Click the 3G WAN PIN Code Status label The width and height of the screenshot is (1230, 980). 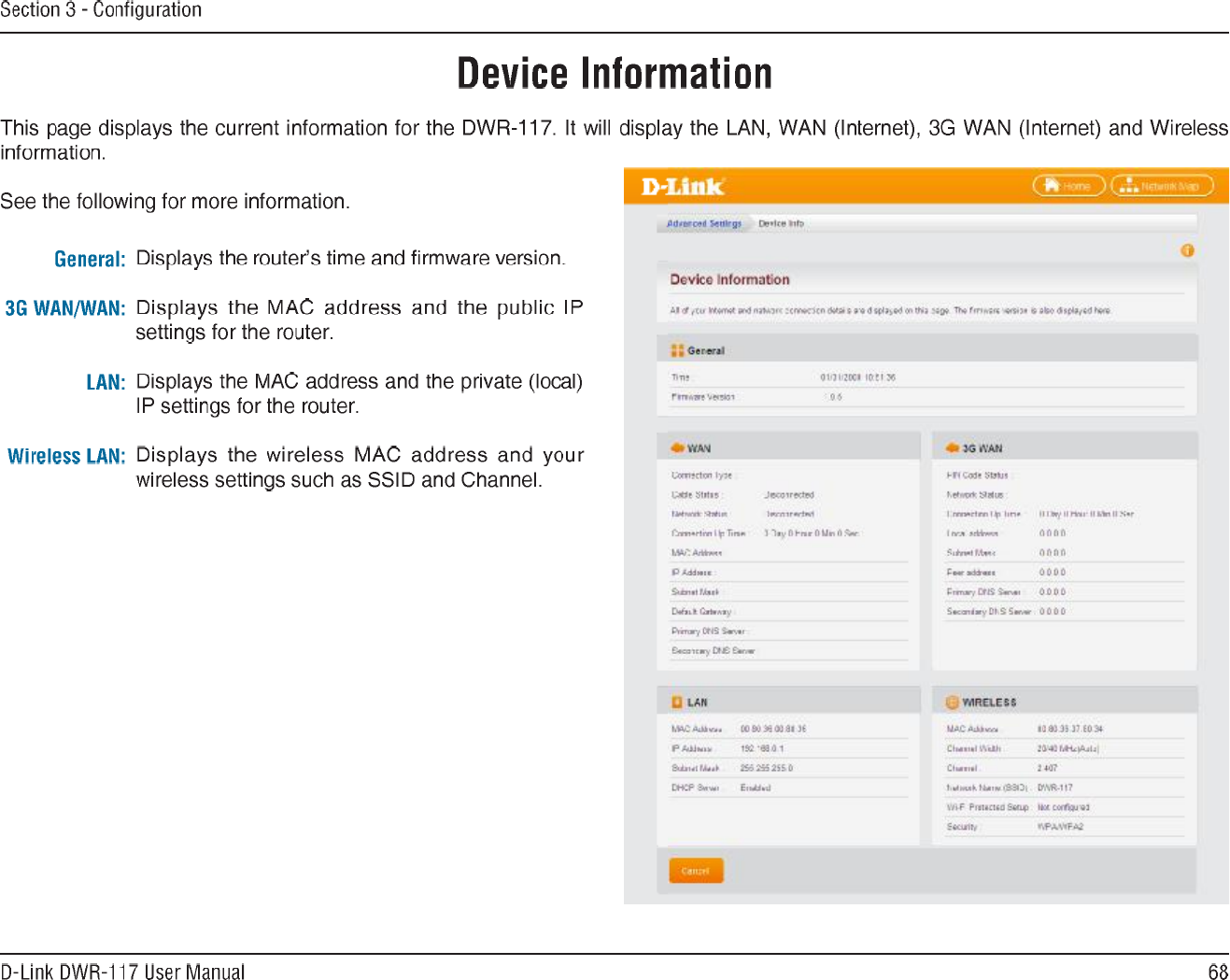[980, 476]
